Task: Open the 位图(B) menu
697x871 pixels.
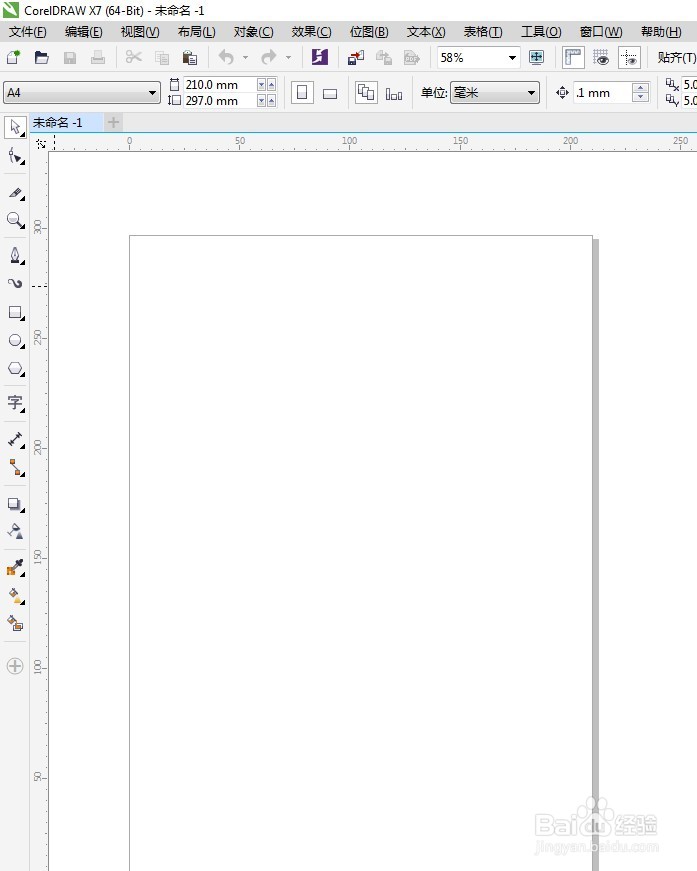Action: tap(369, 32)
